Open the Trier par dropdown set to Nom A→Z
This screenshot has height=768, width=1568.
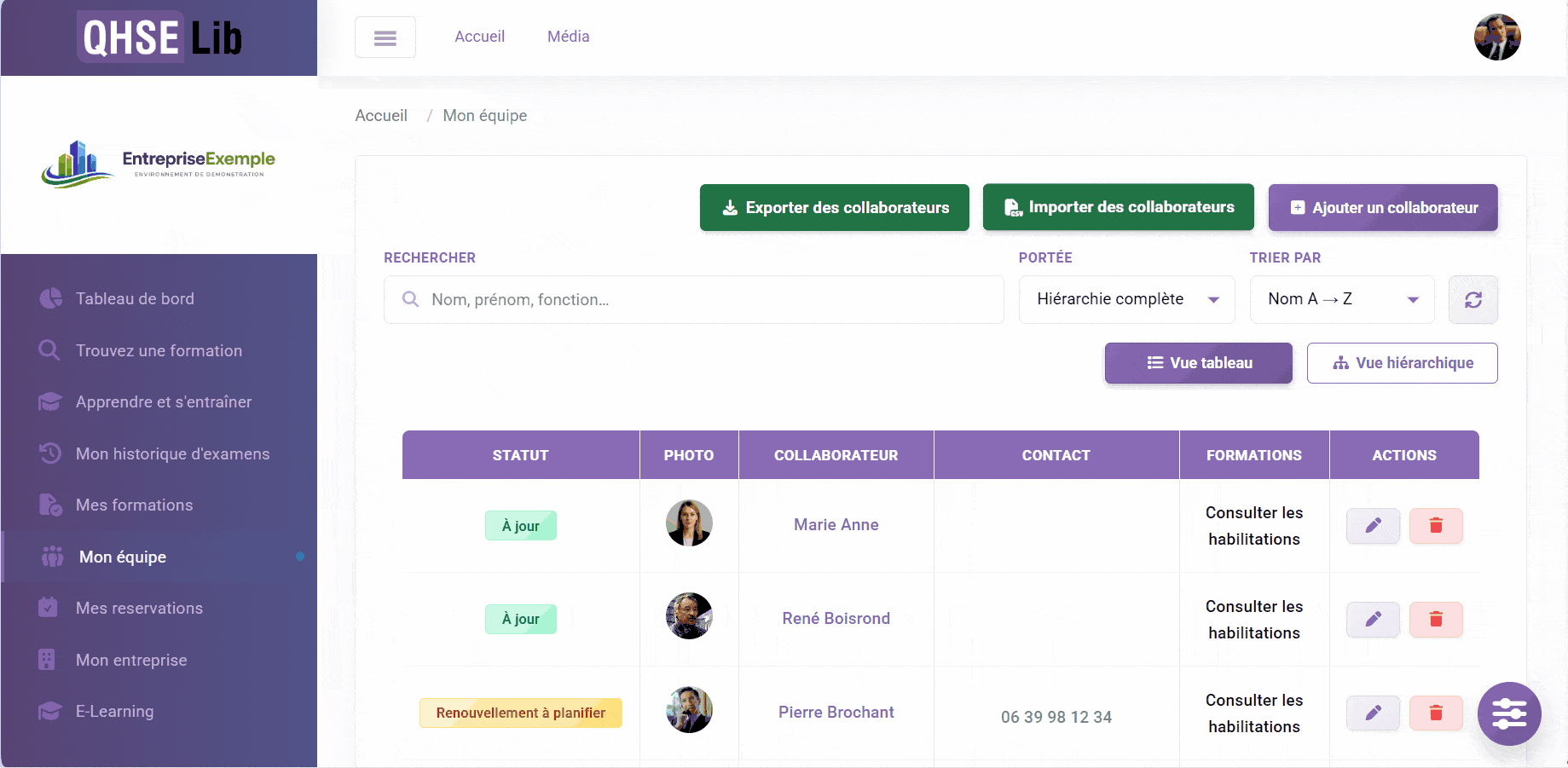click(1341, 299)
